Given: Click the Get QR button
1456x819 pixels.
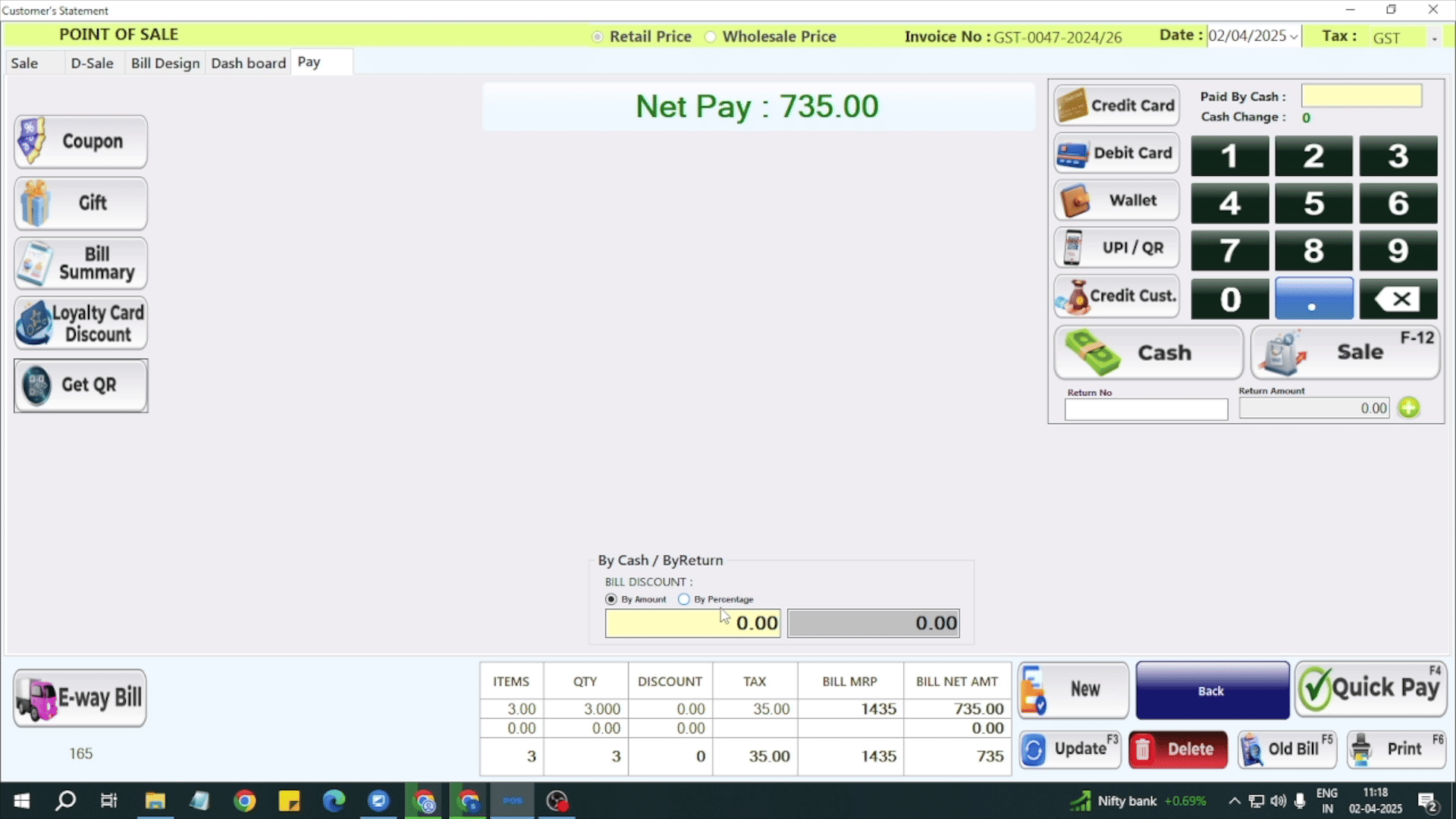Looking at the screenshot, I should pos(80,385).
